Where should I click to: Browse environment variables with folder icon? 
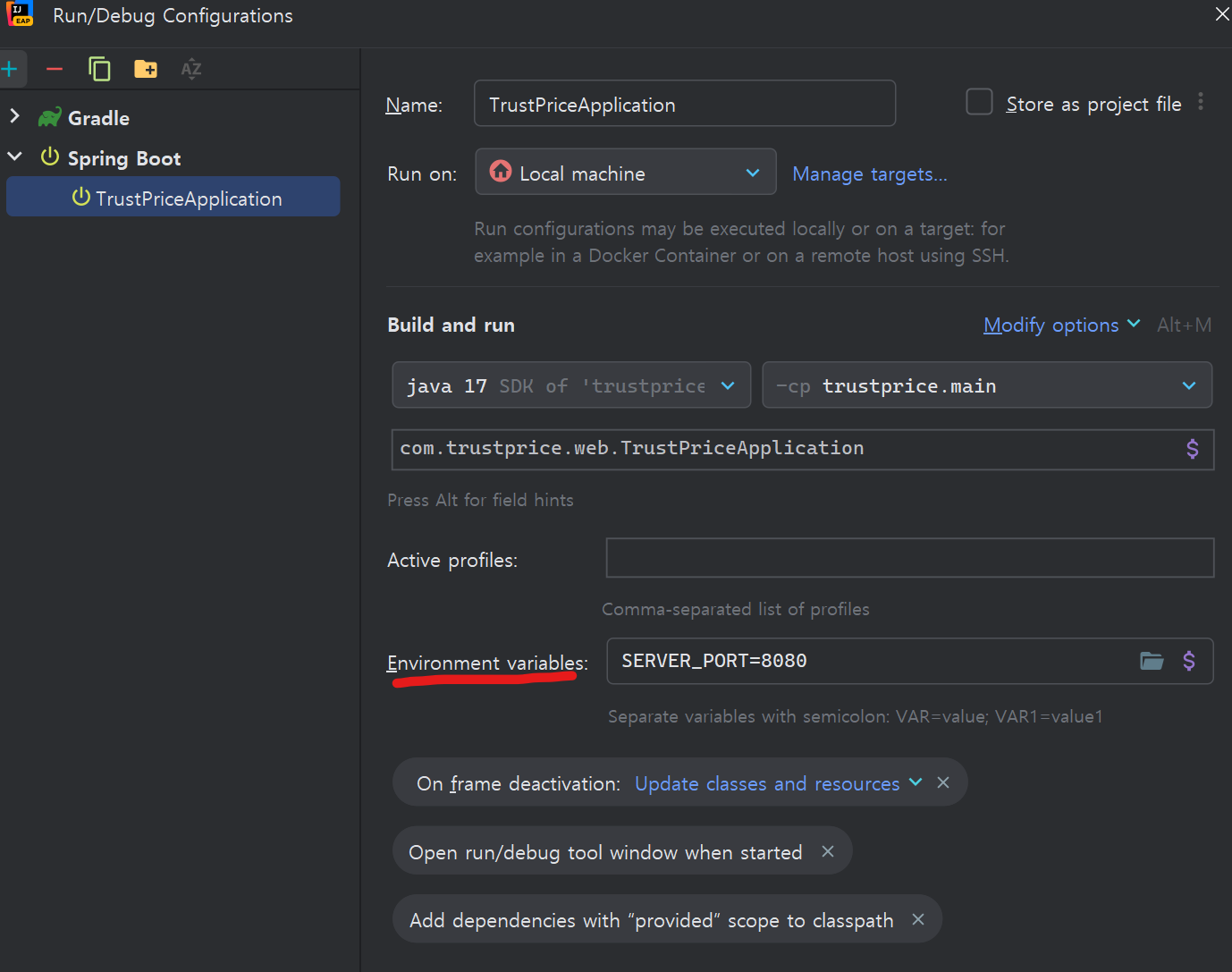tap(1152, 661)
